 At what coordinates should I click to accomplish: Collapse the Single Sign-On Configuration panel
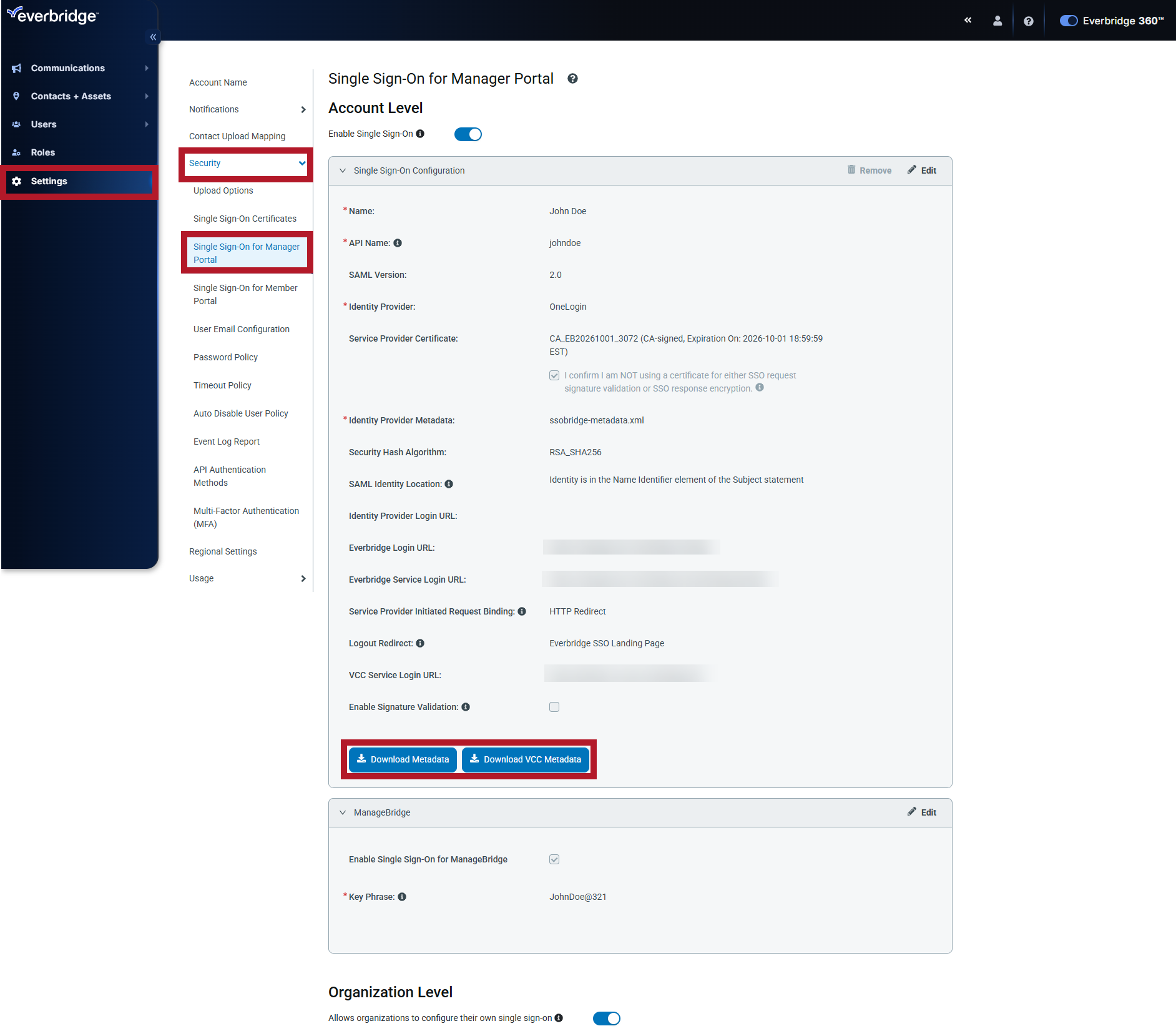(343, 170)
